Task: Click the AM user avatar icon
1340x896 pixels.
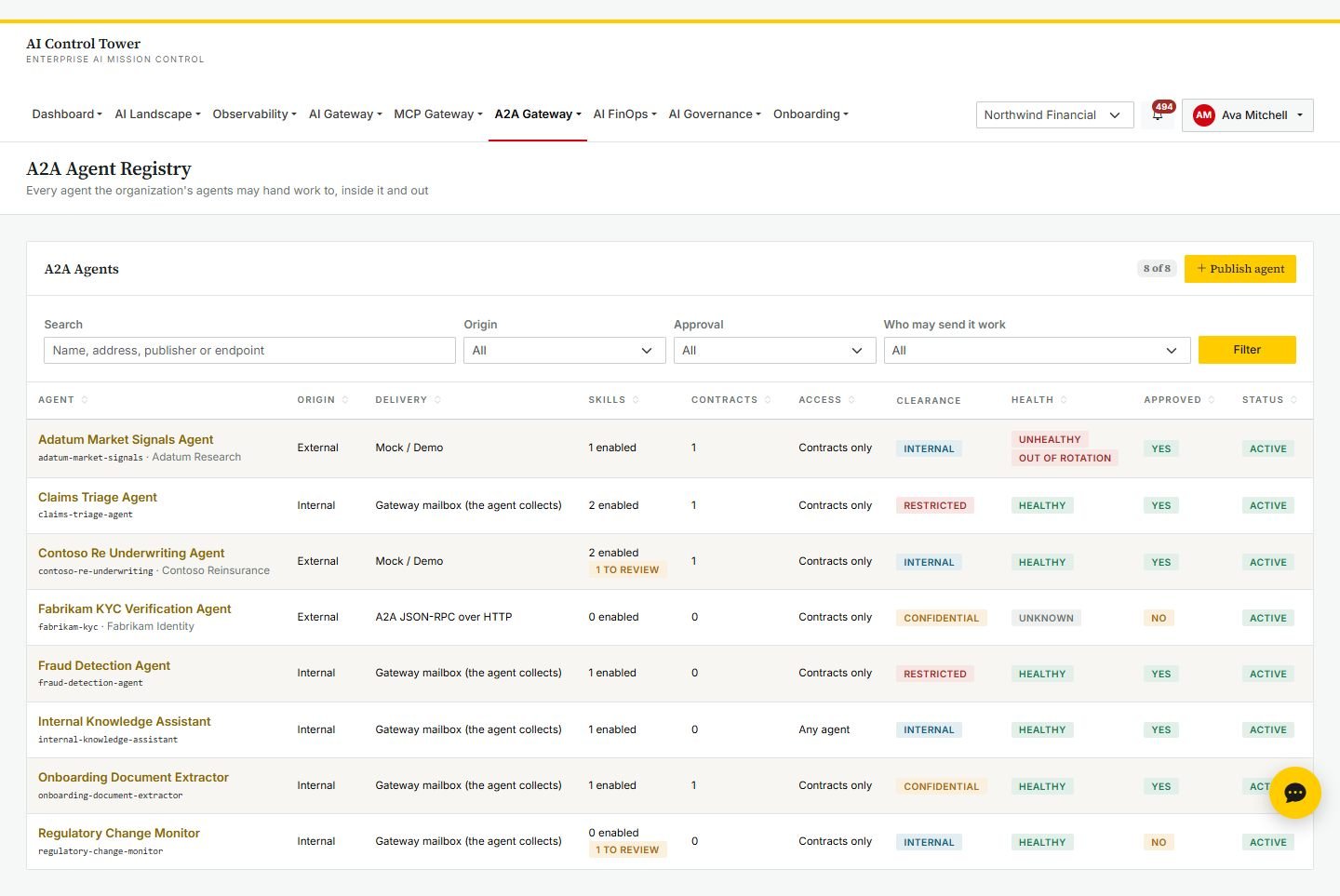Action: click(1203, 115)
